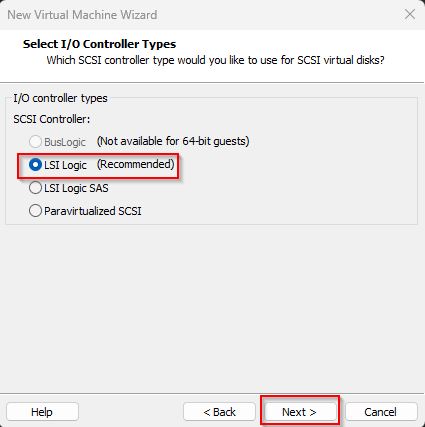
Task: Click the "Paravirtualized SCSI" label text
Action: pyautogui.click(x=93, y=211)
